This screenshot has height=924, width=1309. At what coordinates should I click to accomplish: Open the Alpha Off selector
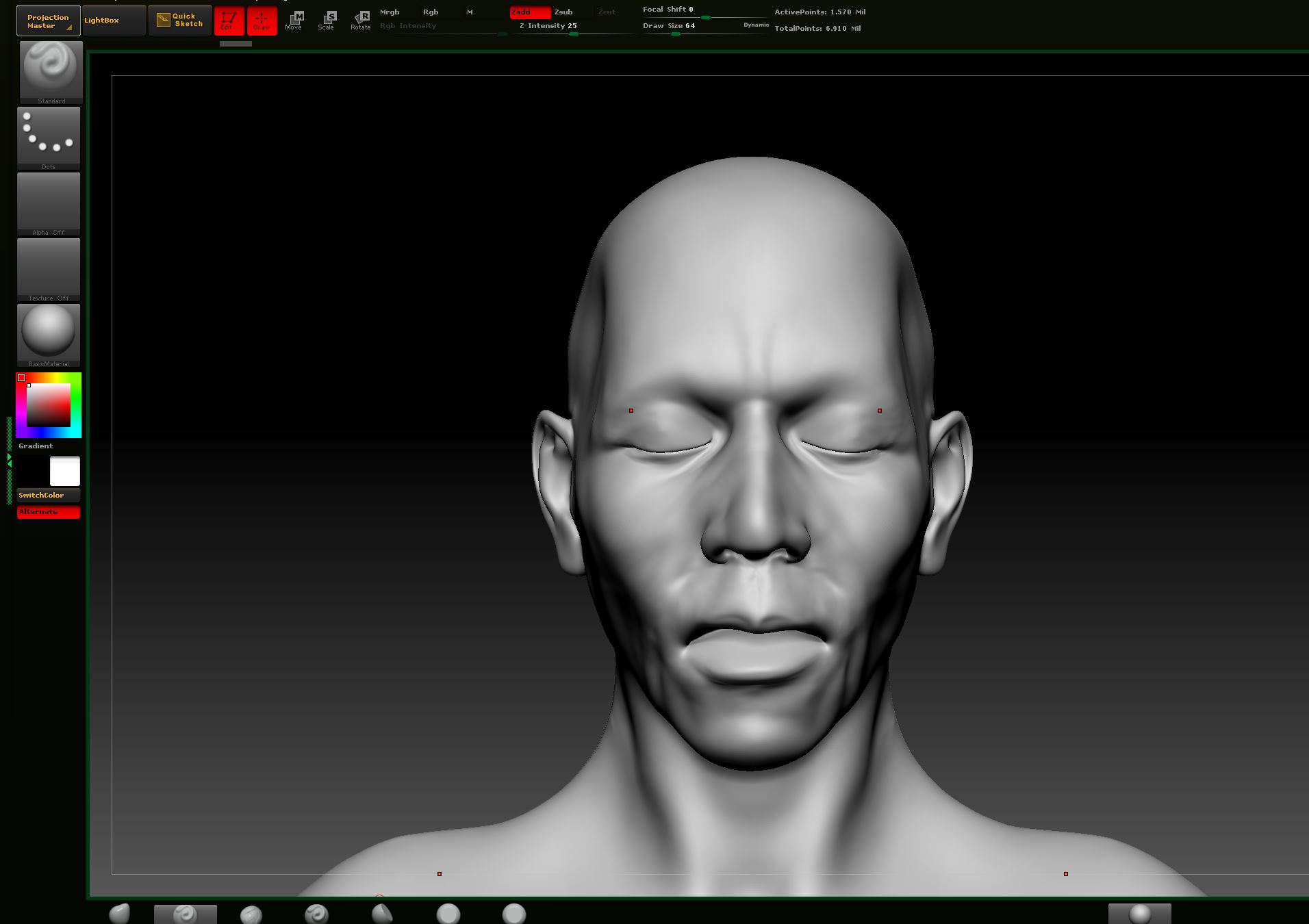point(49,203)
